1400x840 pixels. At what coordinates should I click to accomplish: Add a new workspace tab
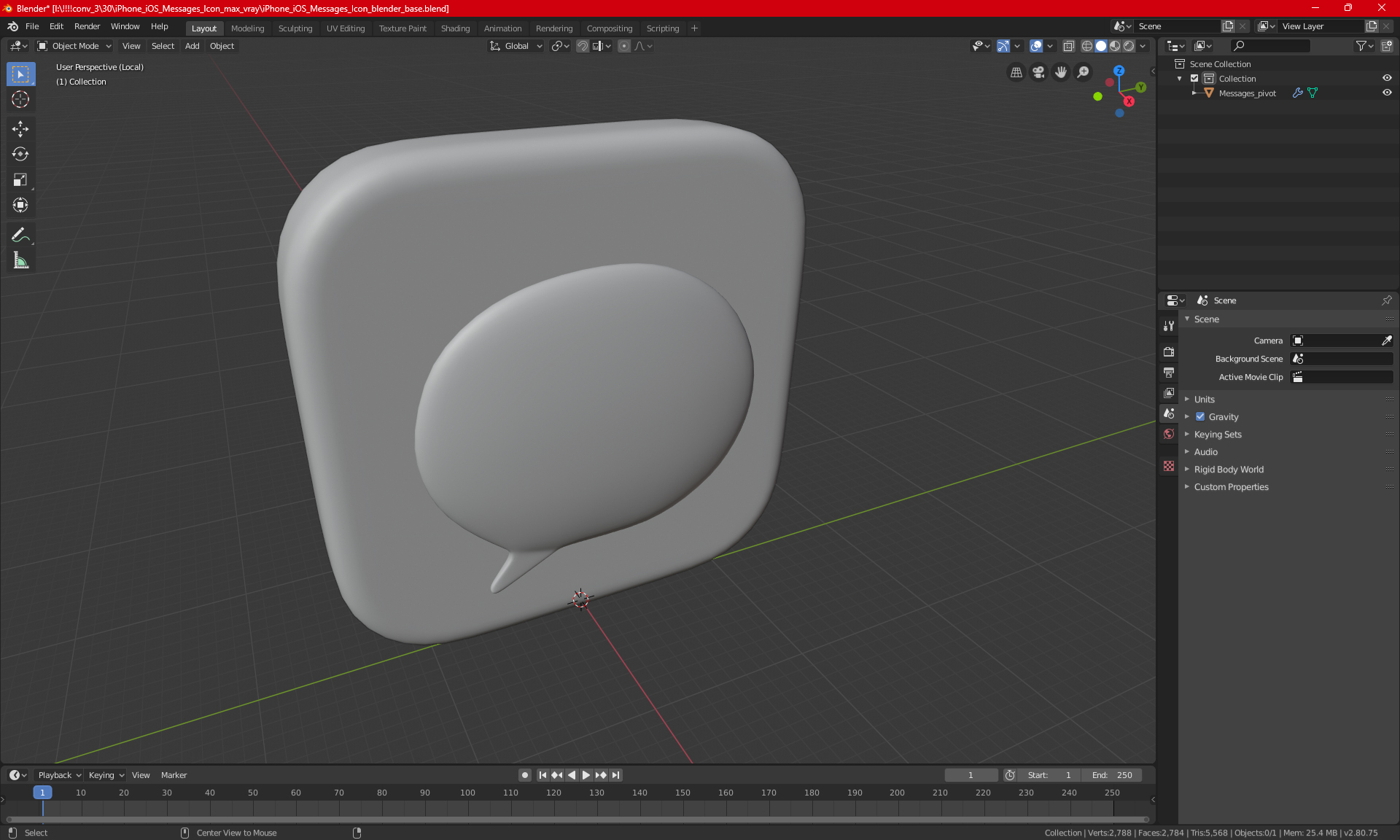pos(694,28)
